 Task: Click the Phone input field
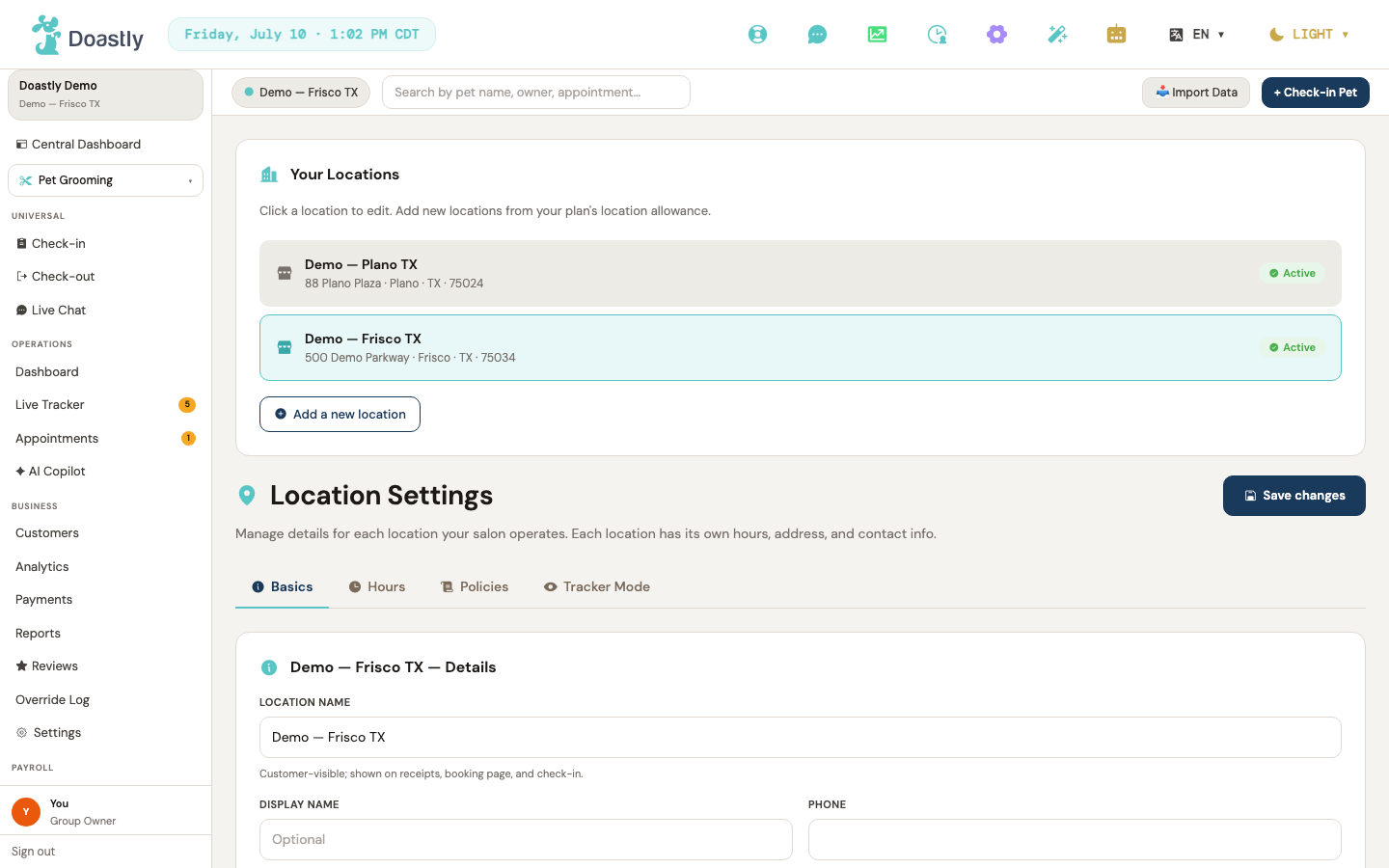1075,839
